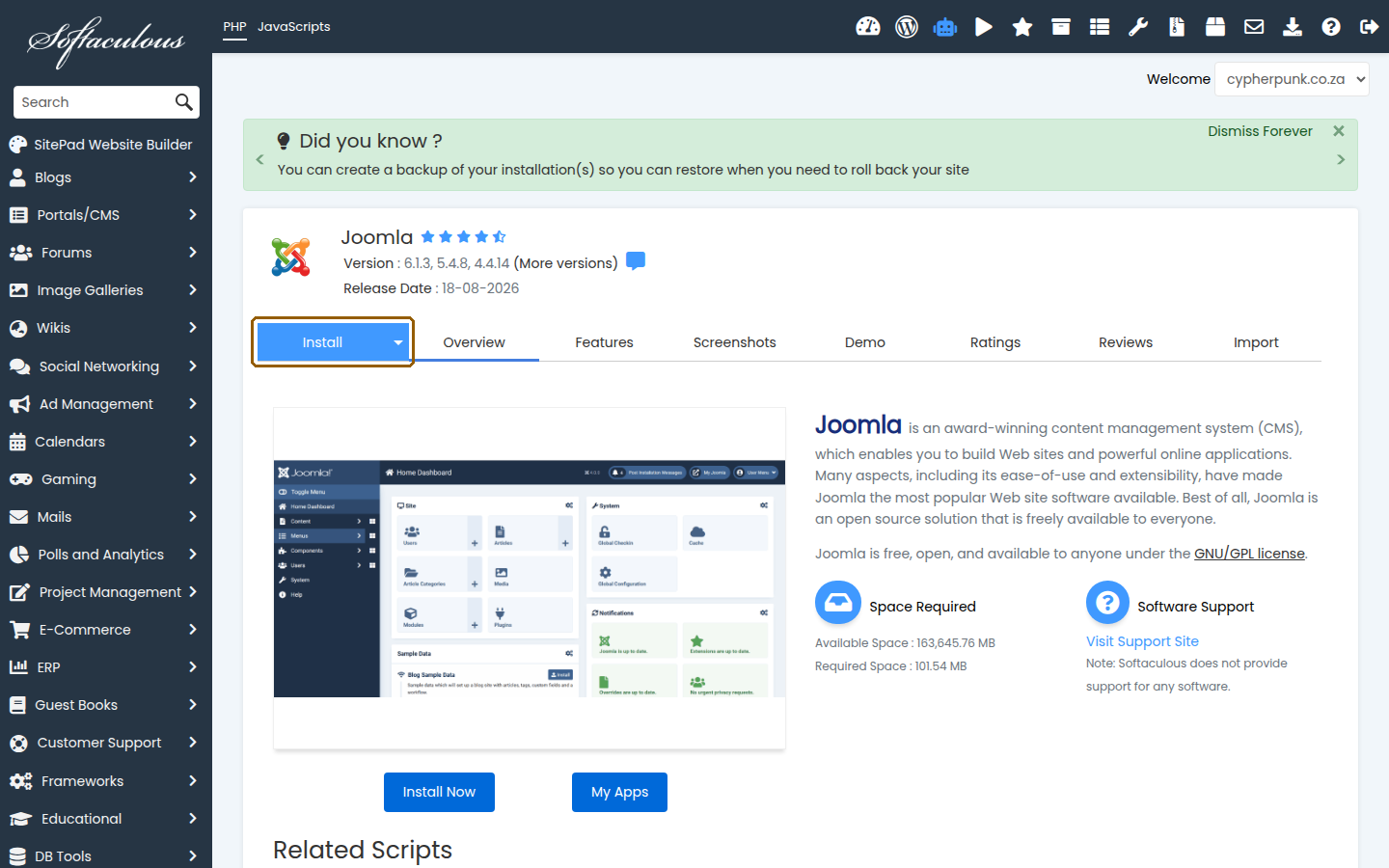Show previous tip with left chevron
The height and width of the screenshot is (868, 1389).
tap(259, 159)
